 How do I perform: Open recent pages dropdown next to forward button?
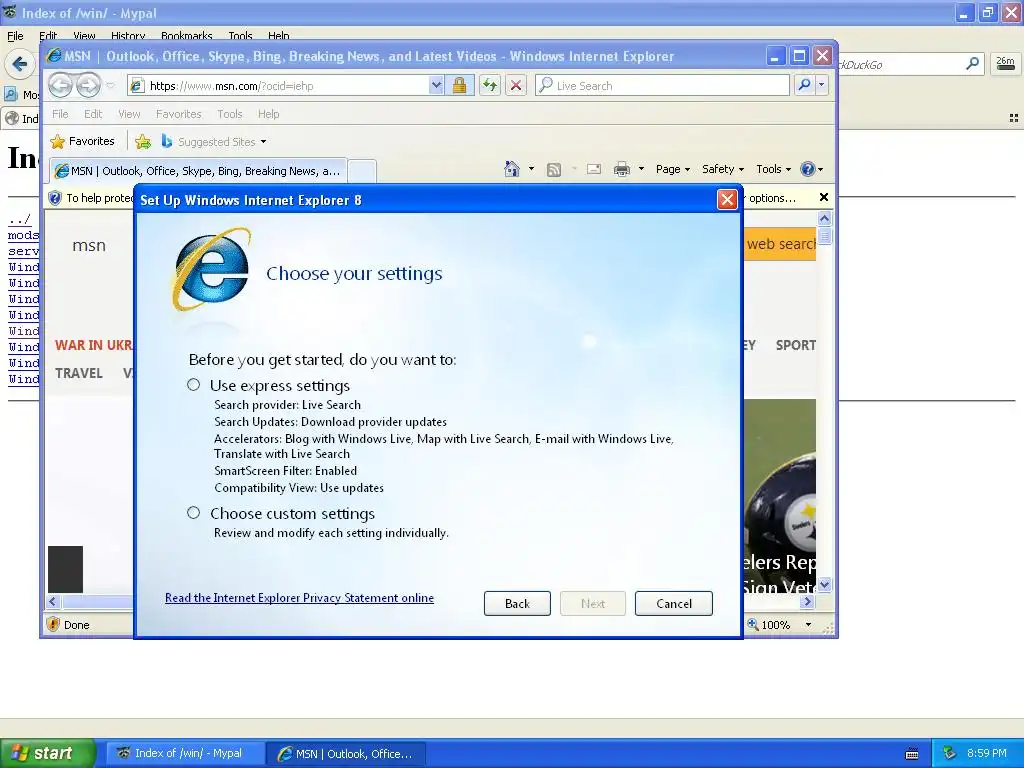pos(110,86)
